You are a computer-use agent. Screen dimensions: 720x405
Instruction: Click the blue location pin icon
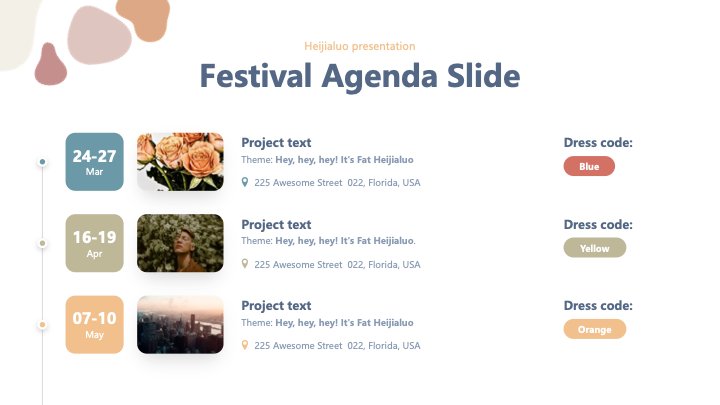(245, 182)
